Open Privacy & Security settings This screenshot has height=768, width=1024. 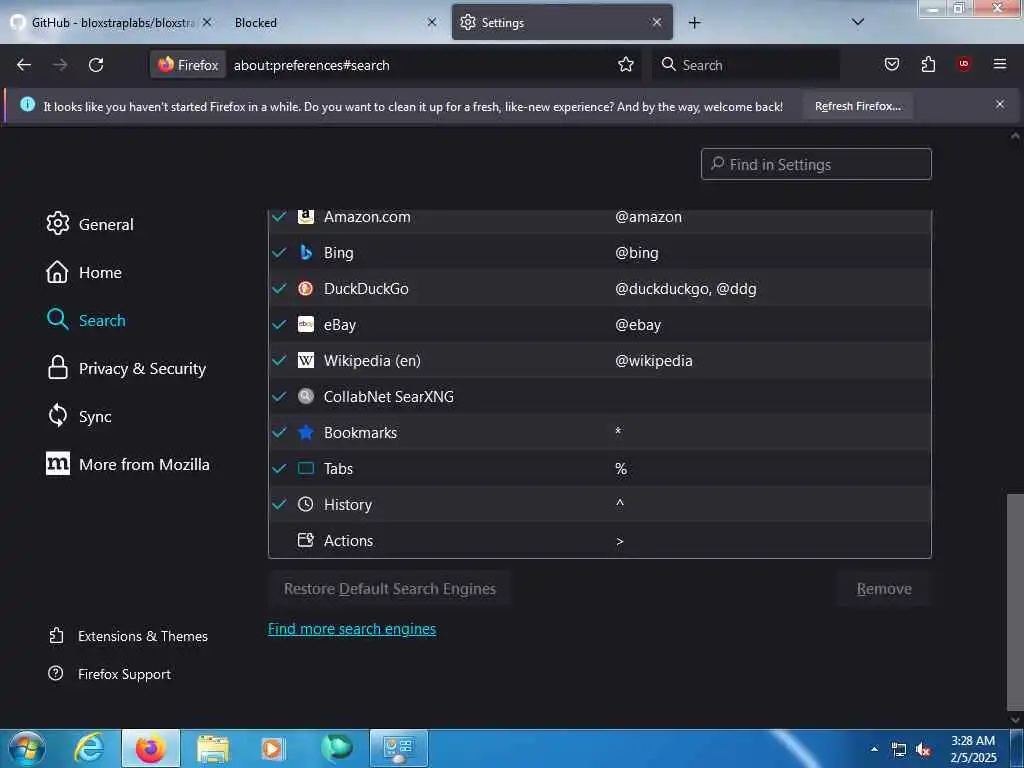point(127,368)
